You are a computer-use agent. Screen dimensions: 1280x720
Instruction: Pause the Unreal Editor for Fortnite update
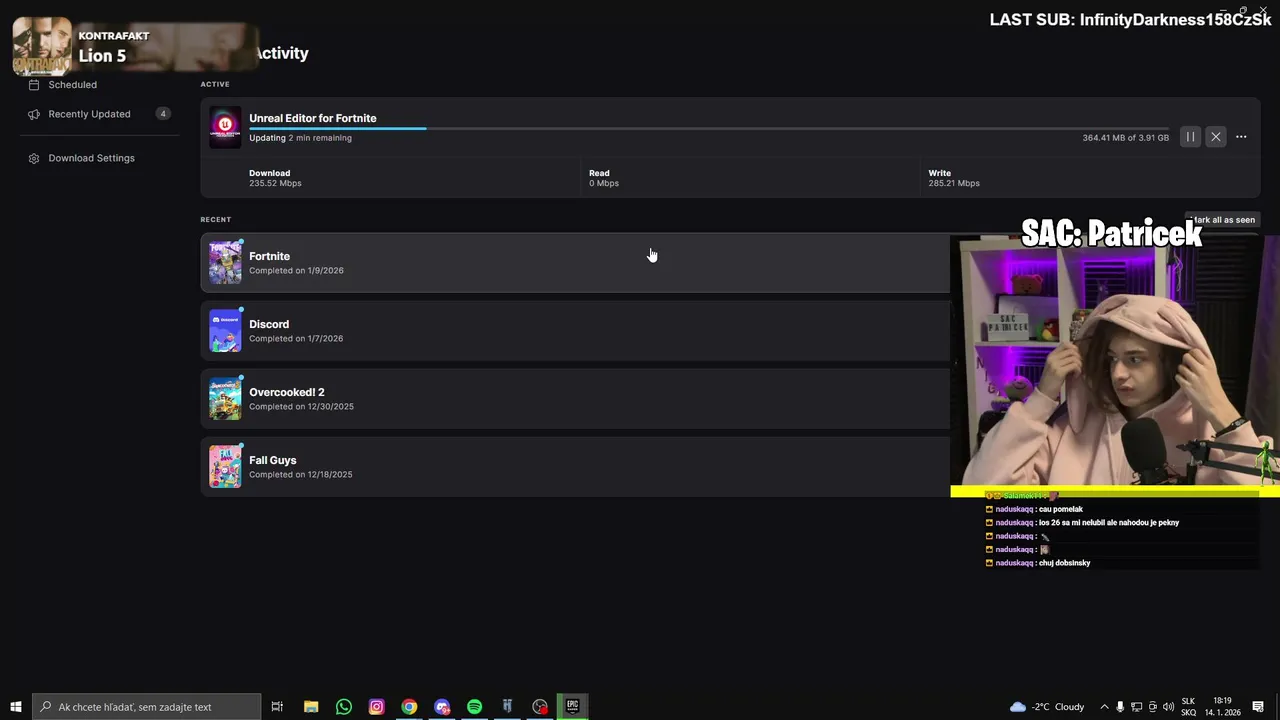(x=1190, y=137)
